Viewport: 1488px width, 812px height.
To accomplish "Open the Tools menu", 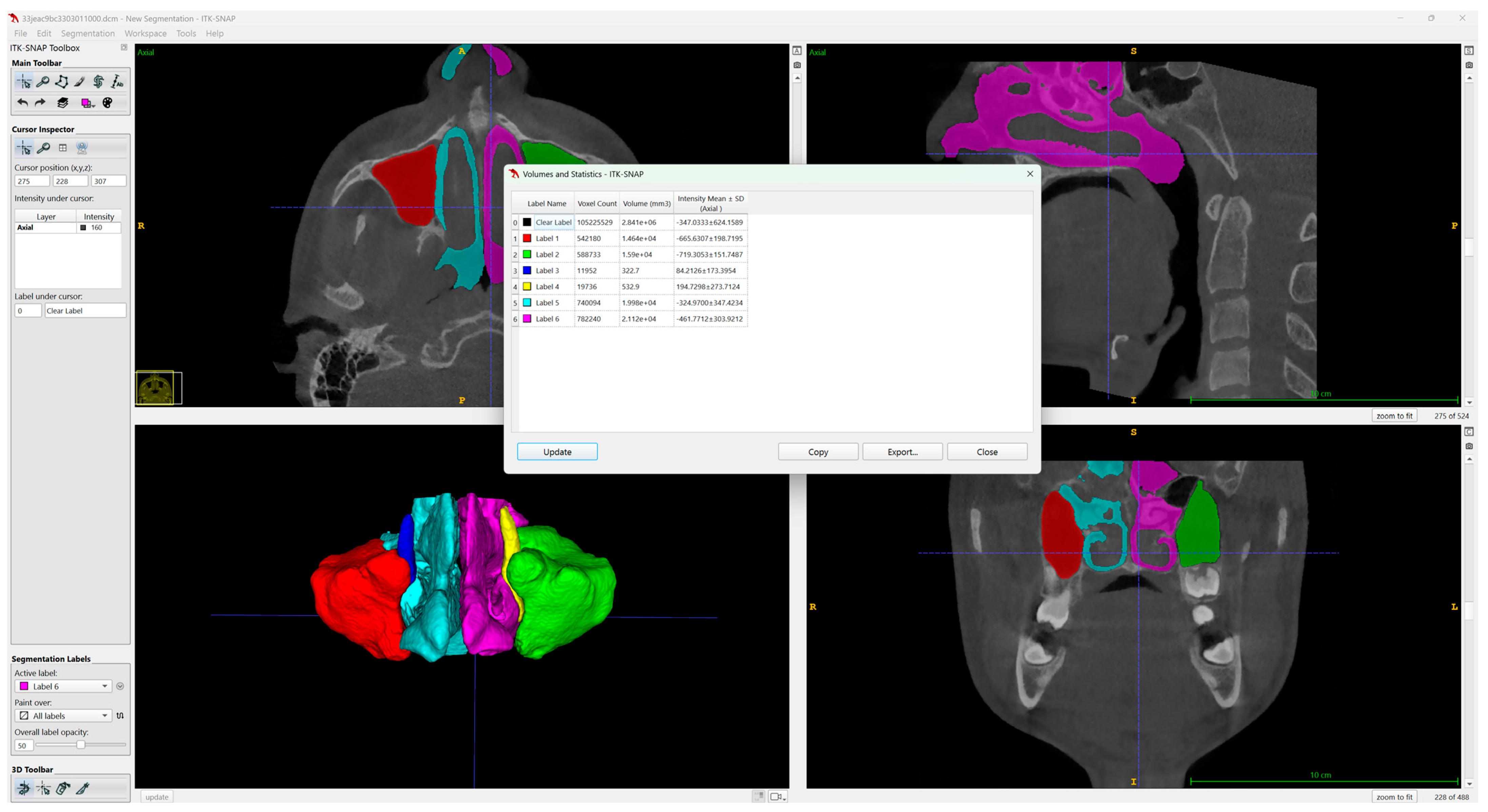I will click(186, 34).
